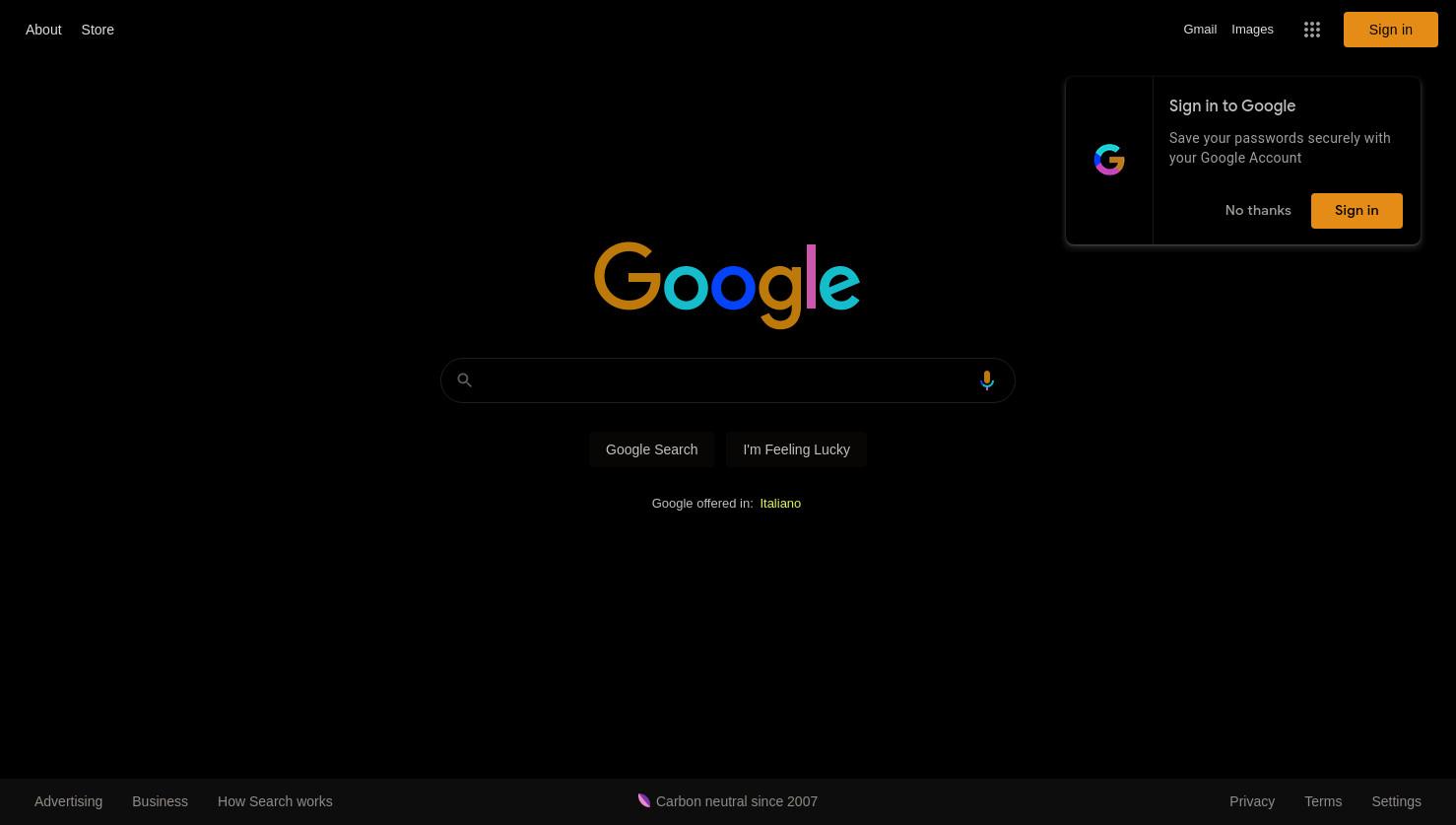Open the Business footer link
Viewport: 1456px width, 825px height.
coord(160,801)
